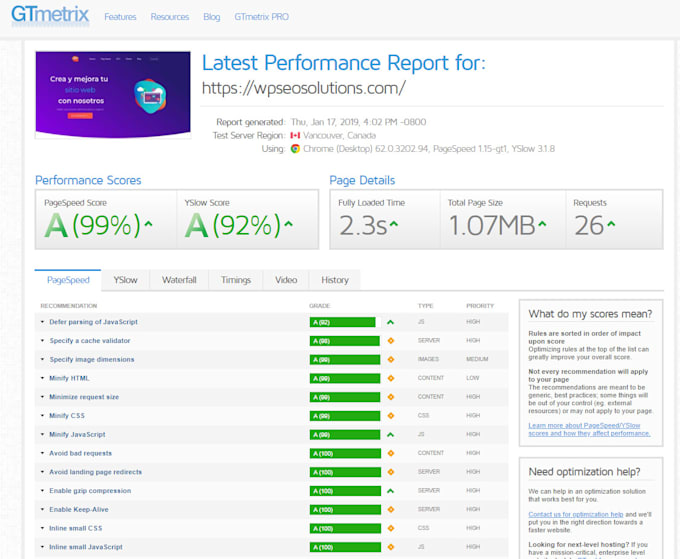
Task: Open Learn more about PageSpeed/YSlow scores link
Action: click(589, 429)
